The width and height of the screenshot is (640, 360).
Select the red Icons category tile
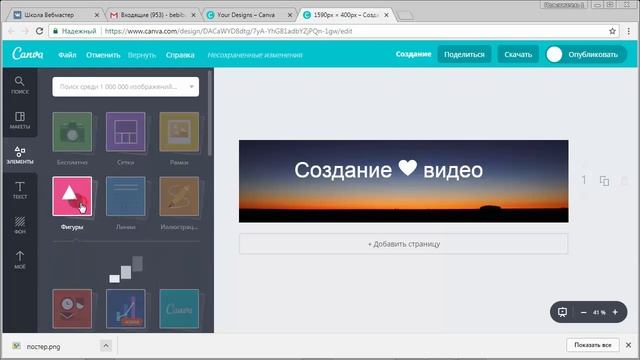click(72, 309)
